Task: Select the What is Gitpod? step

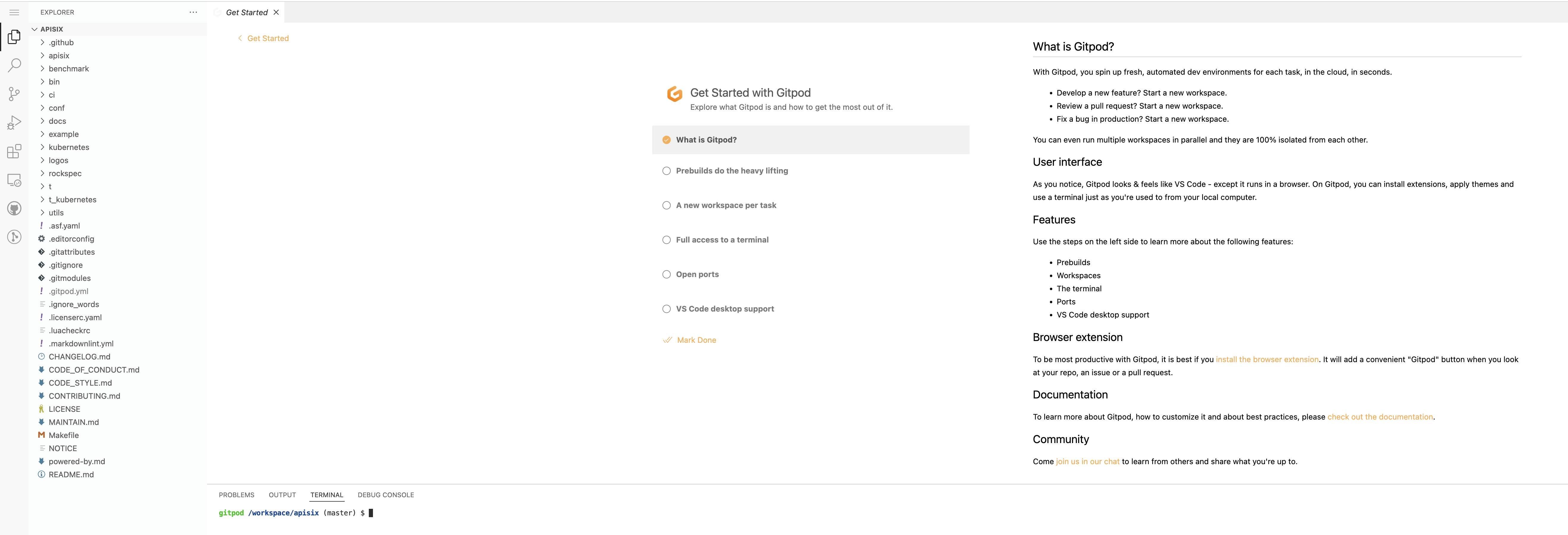Action: pyautogui.click(x=810, y=140)
